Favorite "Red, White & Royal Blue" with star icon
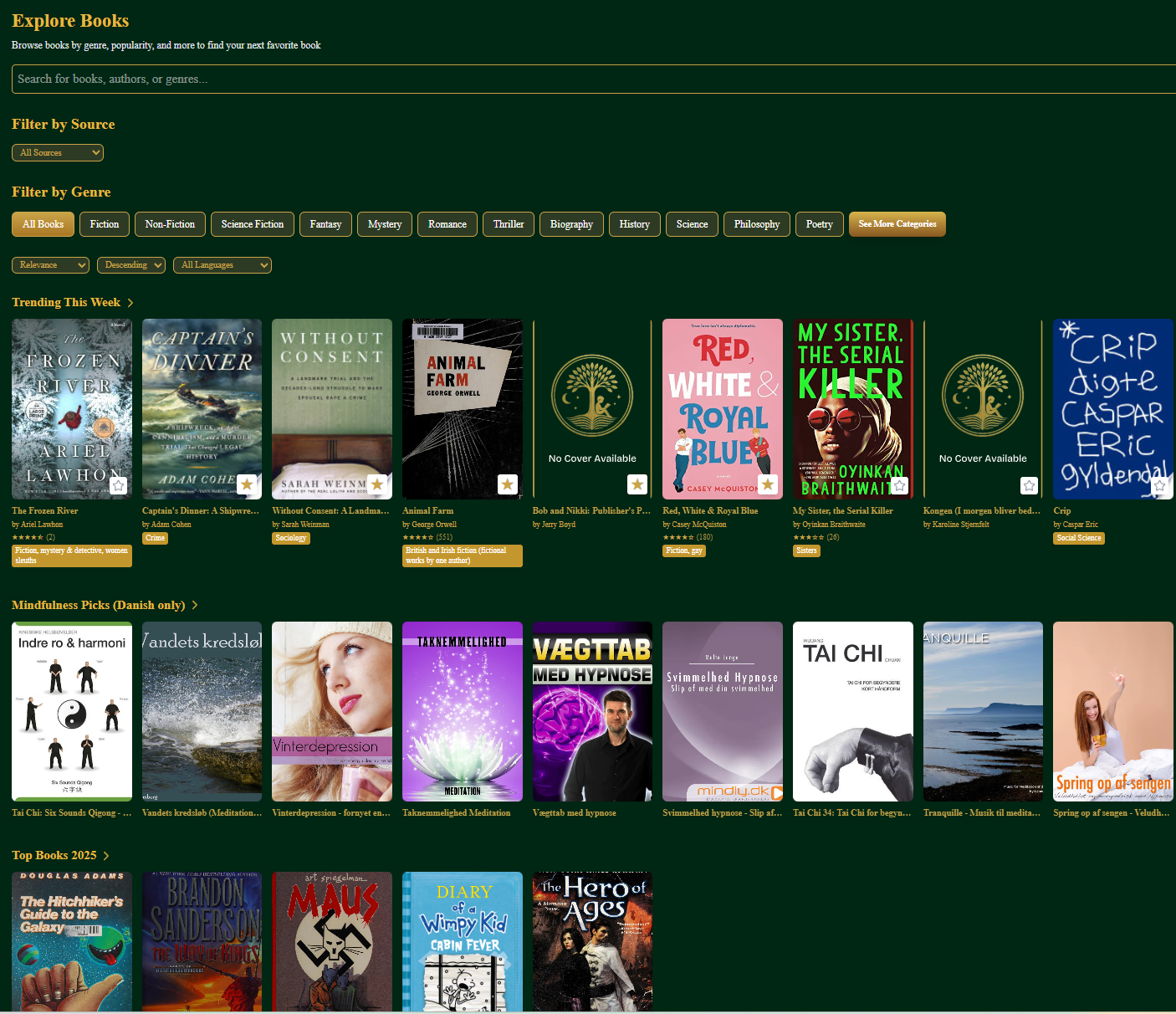Screen dimensions: 1176x1014 point(767,484)
